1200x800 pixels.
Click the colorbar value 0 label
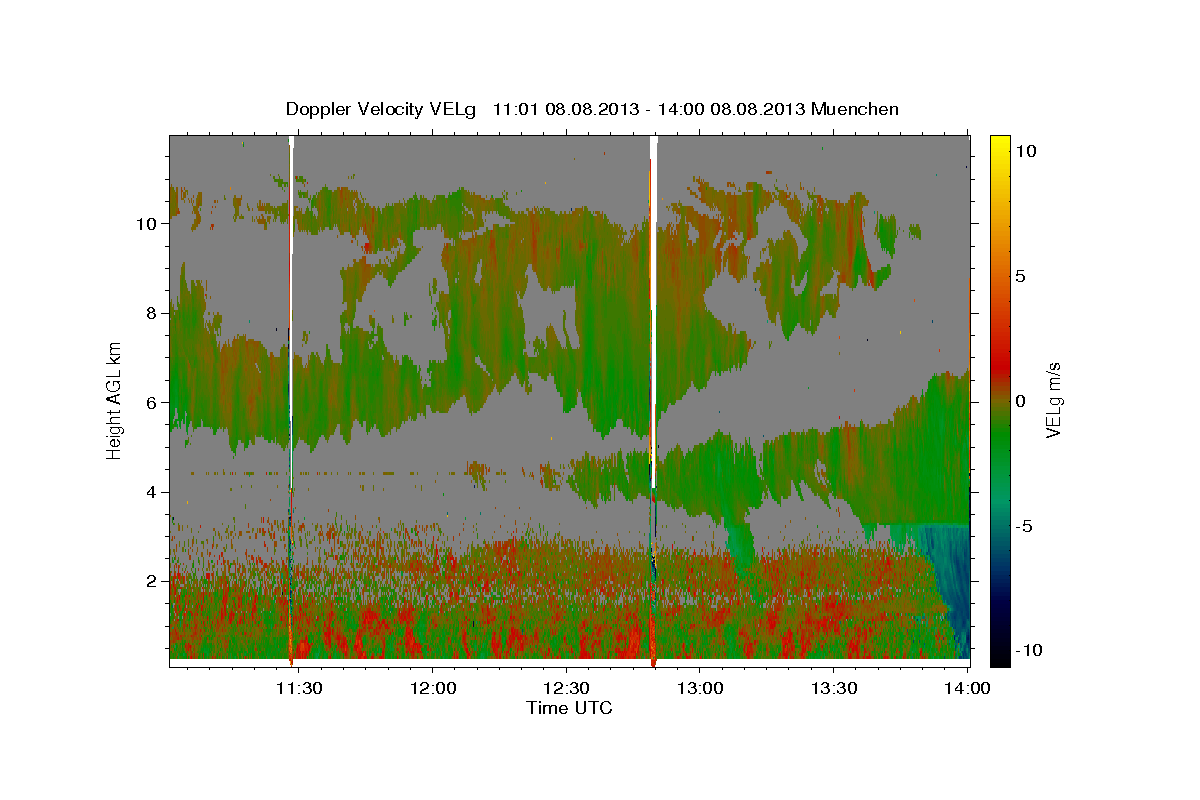[x=1021, y=401]
